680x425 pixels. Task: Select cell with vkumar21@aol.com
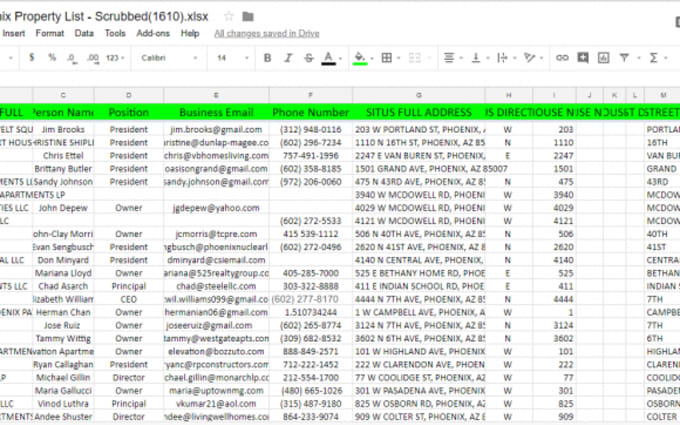pos(216,404)
